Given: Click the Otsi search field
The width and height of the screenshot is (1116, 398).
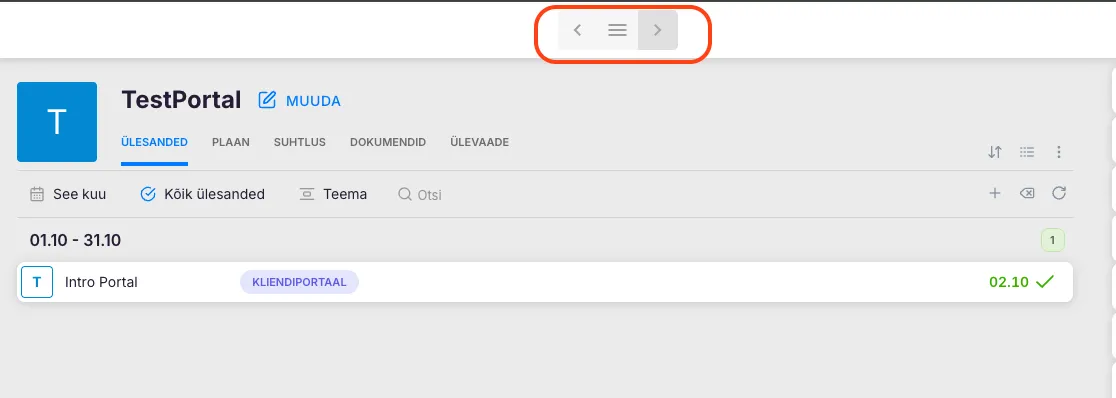Looking at the screenshot, I should point(421,194).
